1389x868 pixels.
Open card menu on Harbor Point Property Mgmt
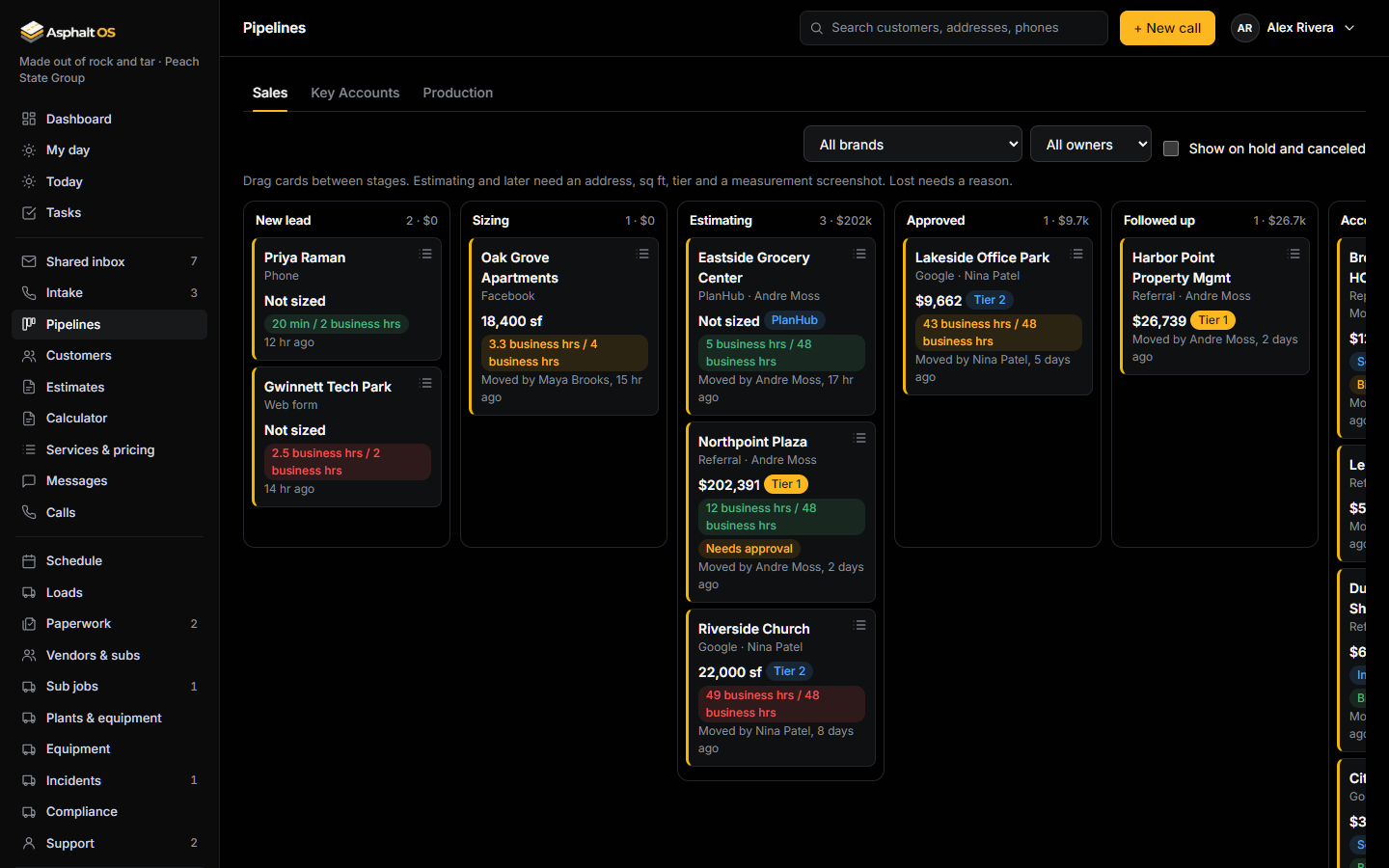1294,254
